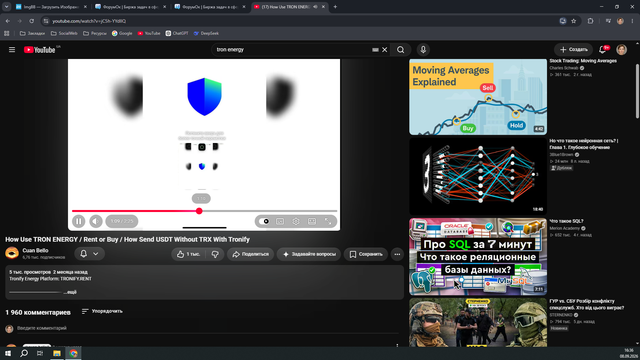The height and width of the screenshot is (360, 640).
Task: Click the search magnifier button
Action: (x=400, y=50)
